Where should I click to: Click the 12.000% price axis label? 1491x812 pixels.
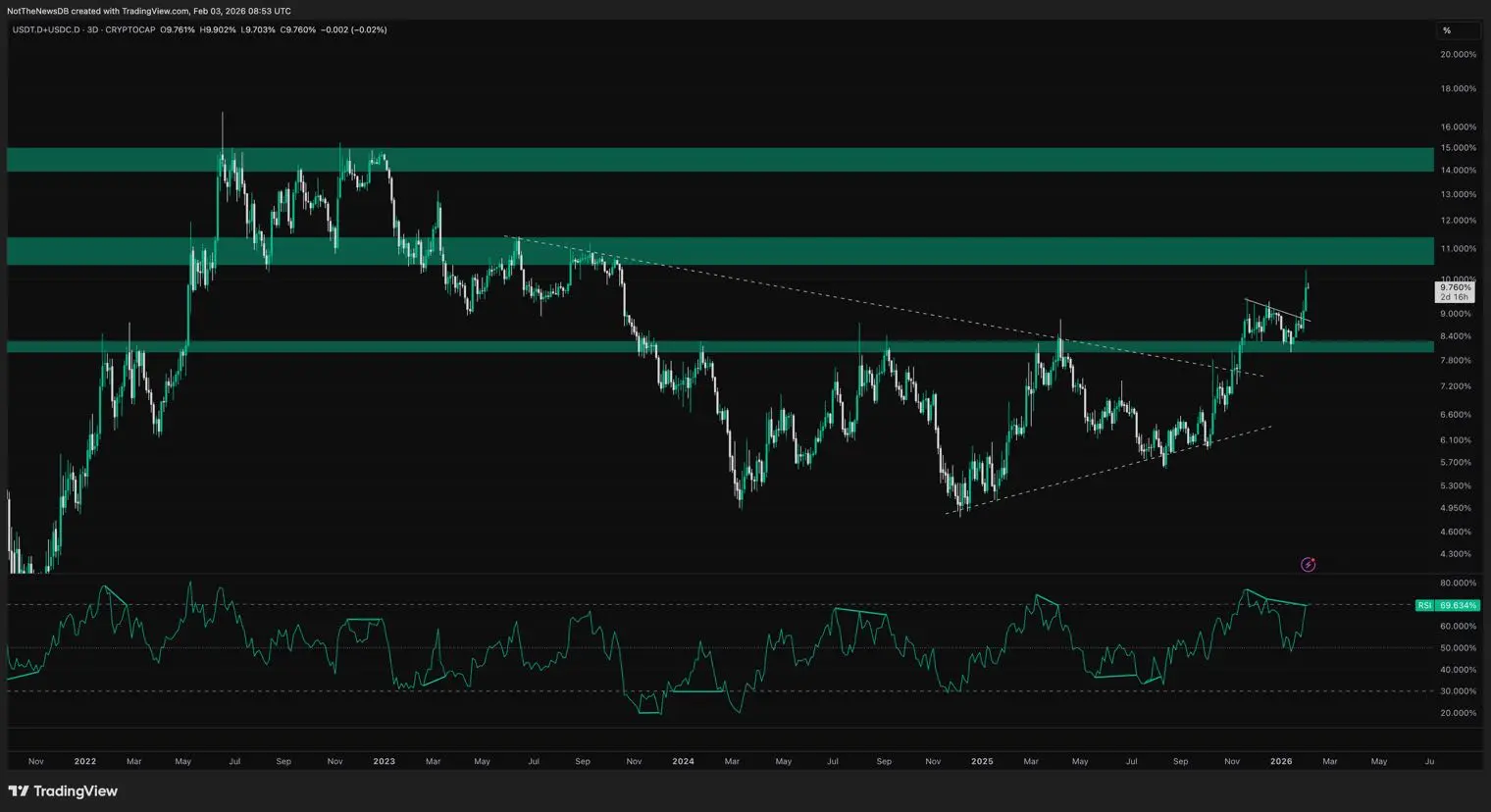click(1458, 220)
